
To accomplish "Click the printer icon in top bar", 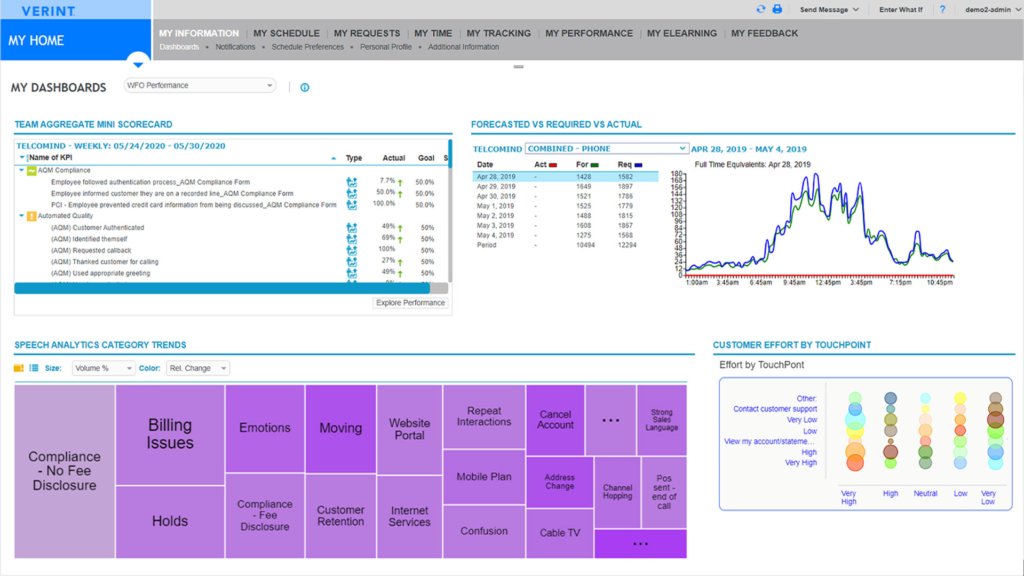I will pos(777,9).
